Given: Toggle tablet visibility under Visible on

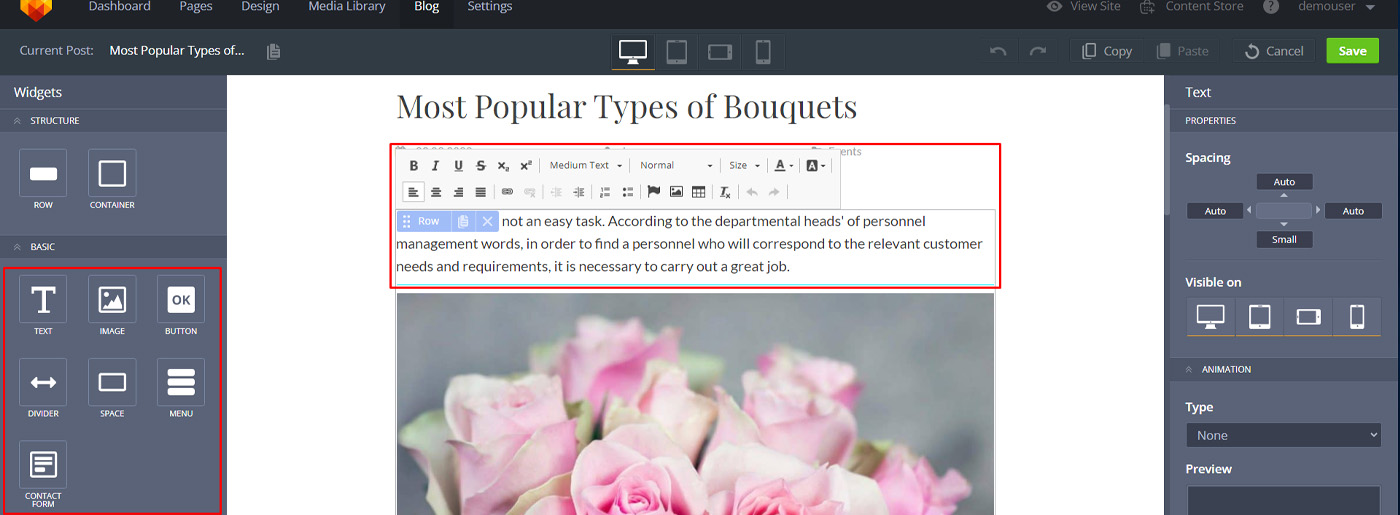Looking at the screenshot, I should click(1260, 317).
